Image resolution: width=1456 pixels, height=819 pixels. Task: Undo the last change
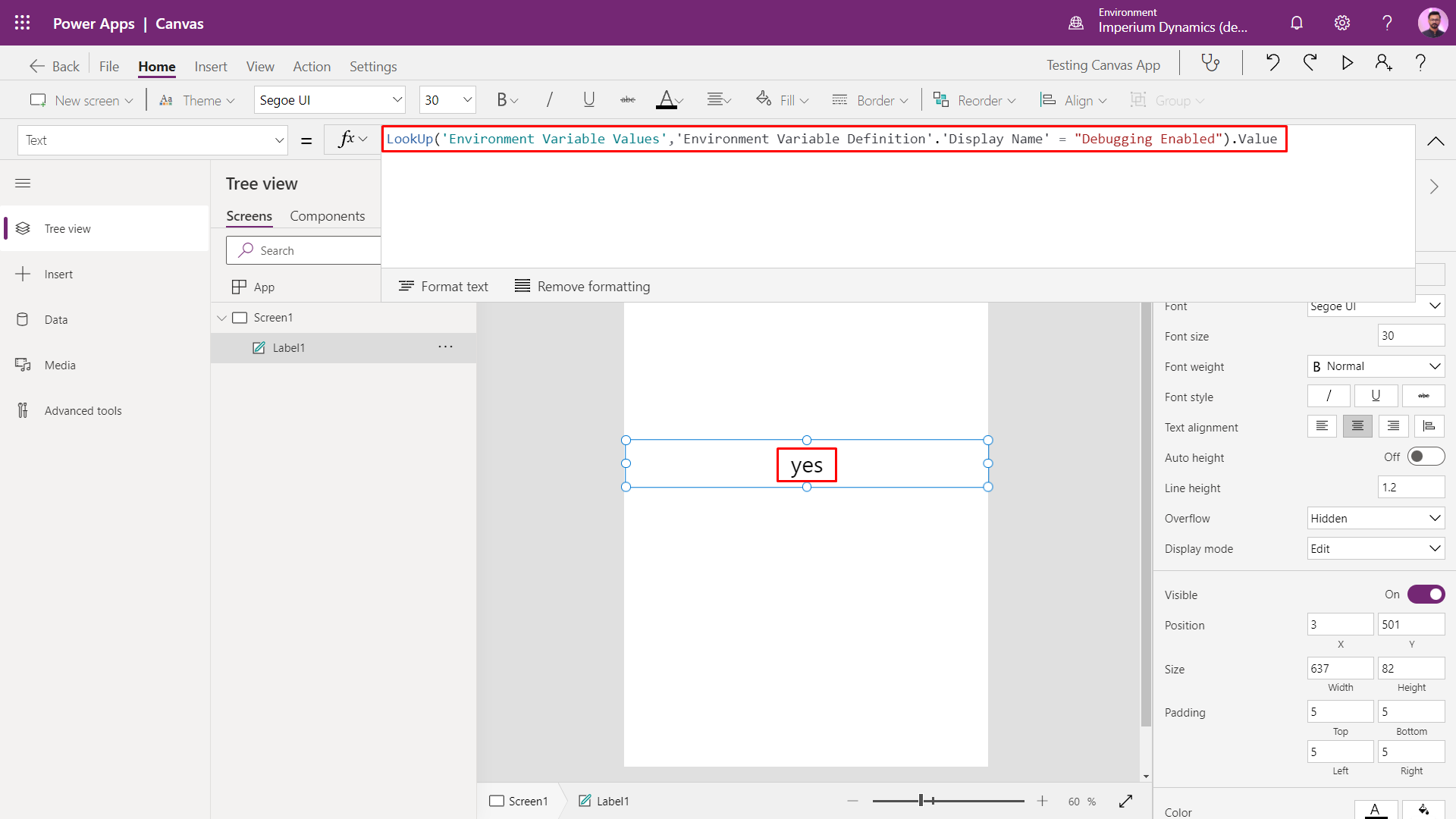pos(1273,62)
